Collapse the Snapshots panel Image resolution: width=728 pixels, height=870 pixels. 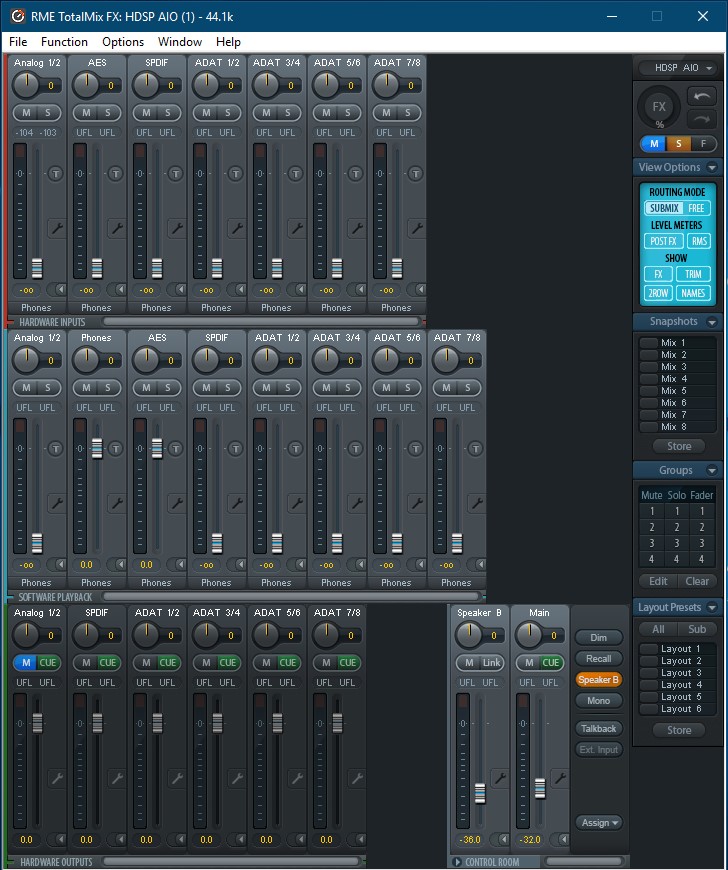click(712, 322)
